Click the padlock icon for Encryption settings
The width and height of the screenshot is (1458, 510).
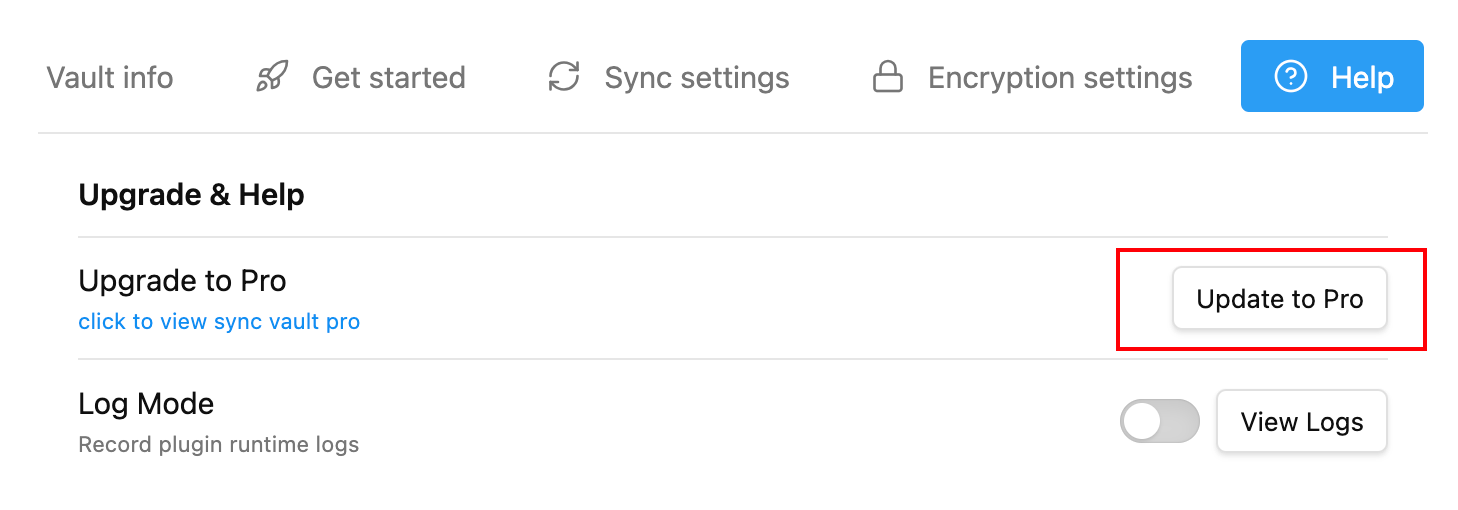tap(888, 77)
